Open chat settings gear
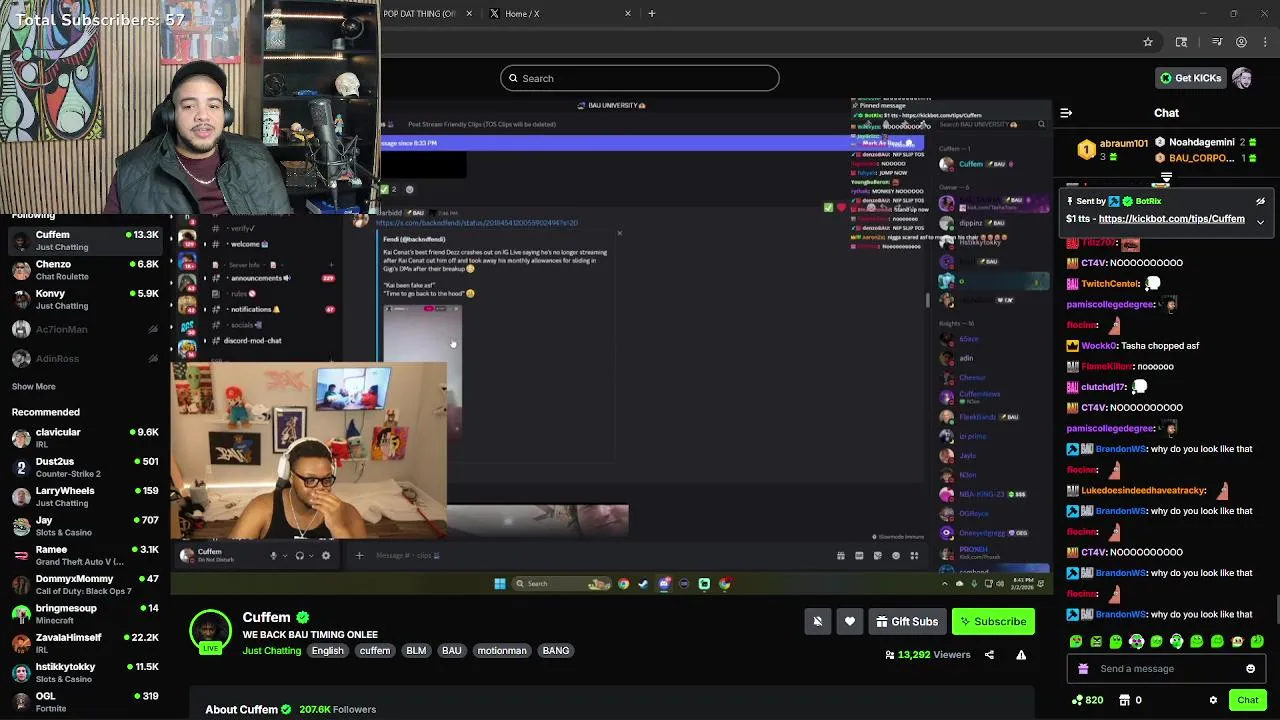 1213,700
